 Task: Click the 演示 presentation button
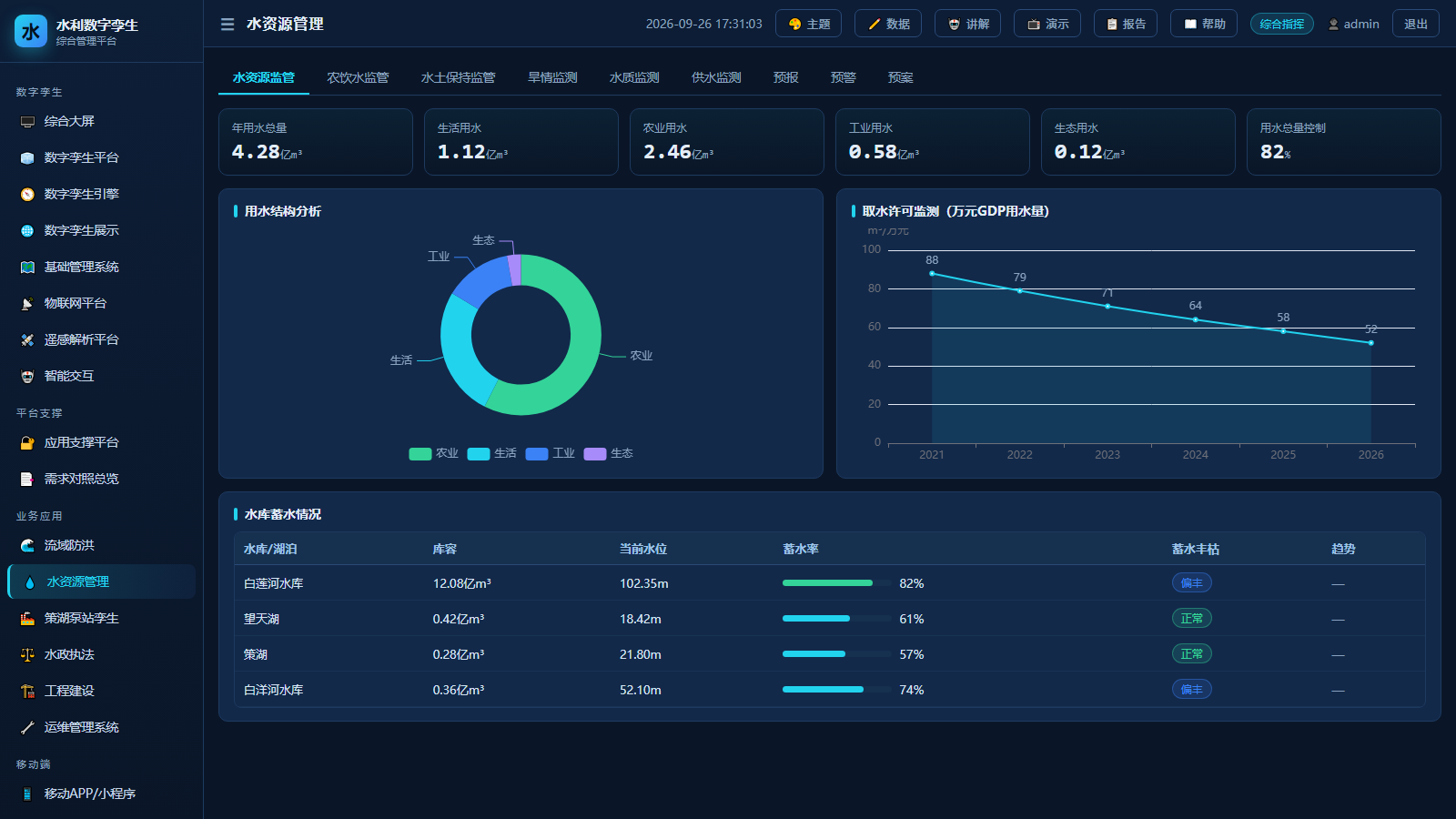click(1047, 24)
